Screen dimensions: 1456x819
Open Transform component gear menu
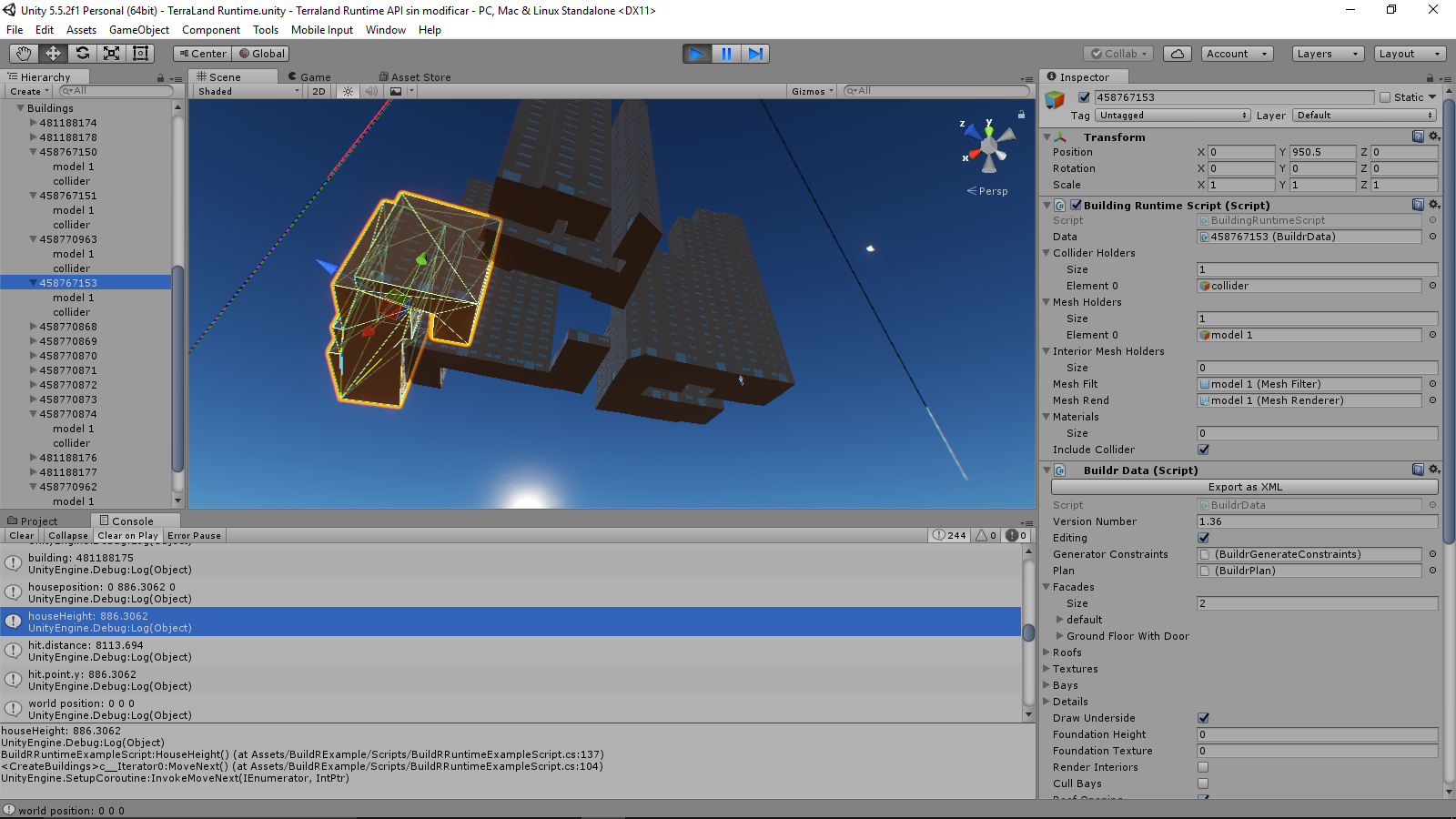(x=1434, y=136)
